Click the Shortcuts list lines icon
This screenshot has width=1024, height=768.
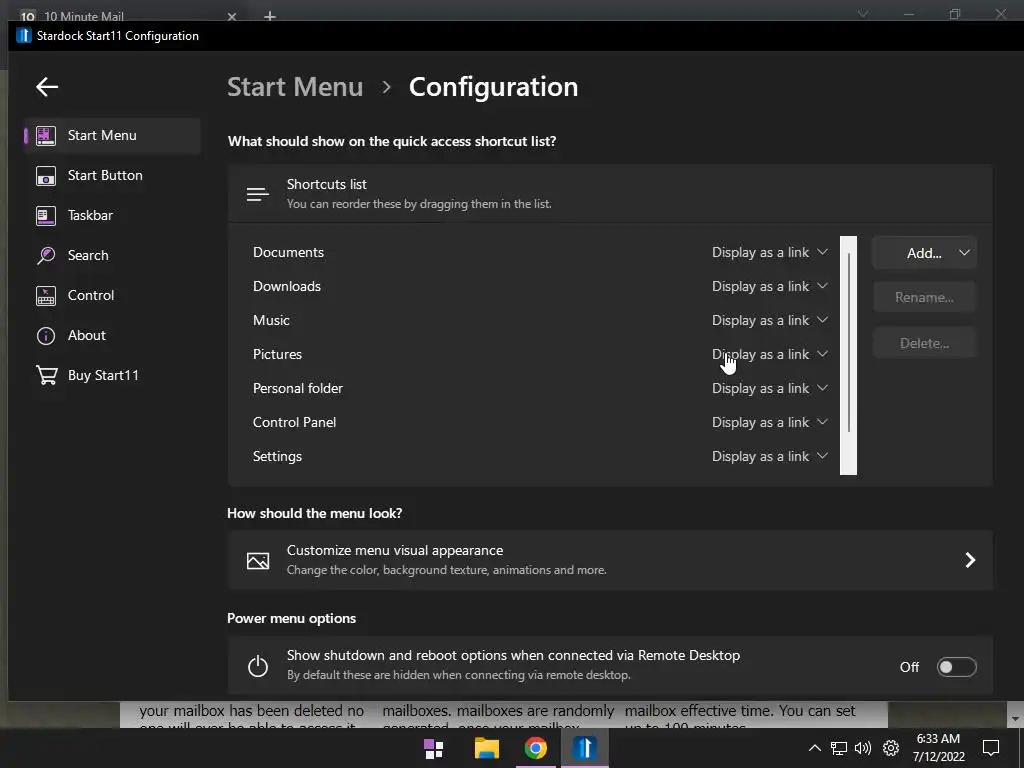click(257, 194)
